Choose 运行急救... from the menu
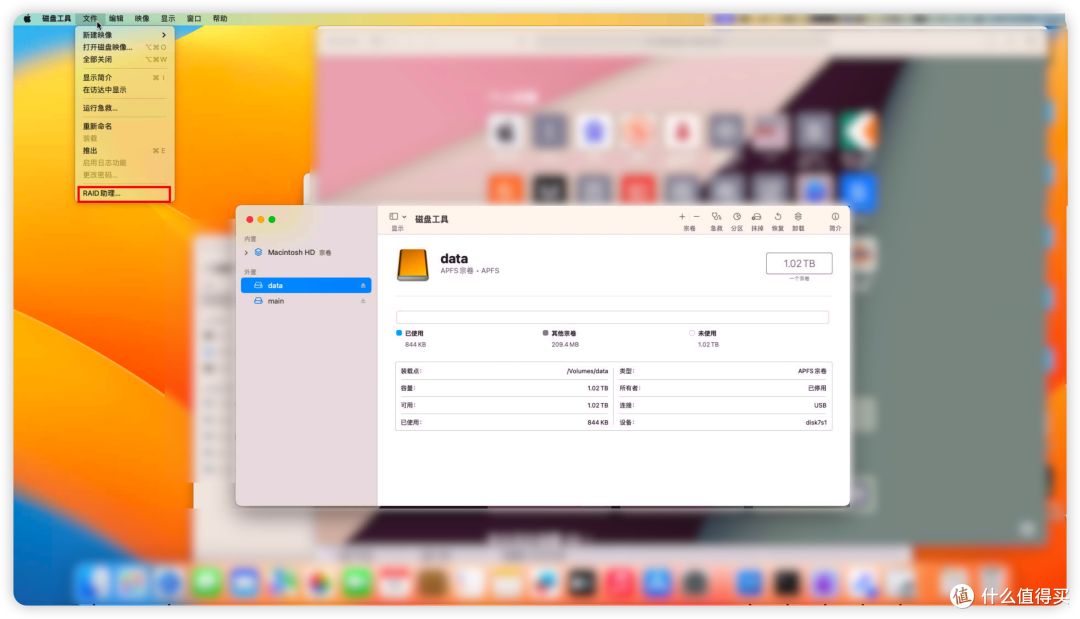 point(124,108)
